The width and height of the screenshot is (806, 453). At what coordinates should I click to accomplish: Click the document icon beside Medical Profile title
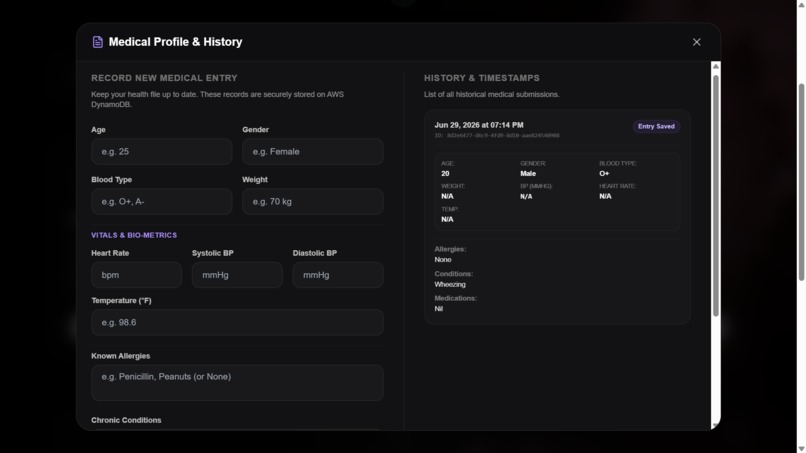[98, 42]
